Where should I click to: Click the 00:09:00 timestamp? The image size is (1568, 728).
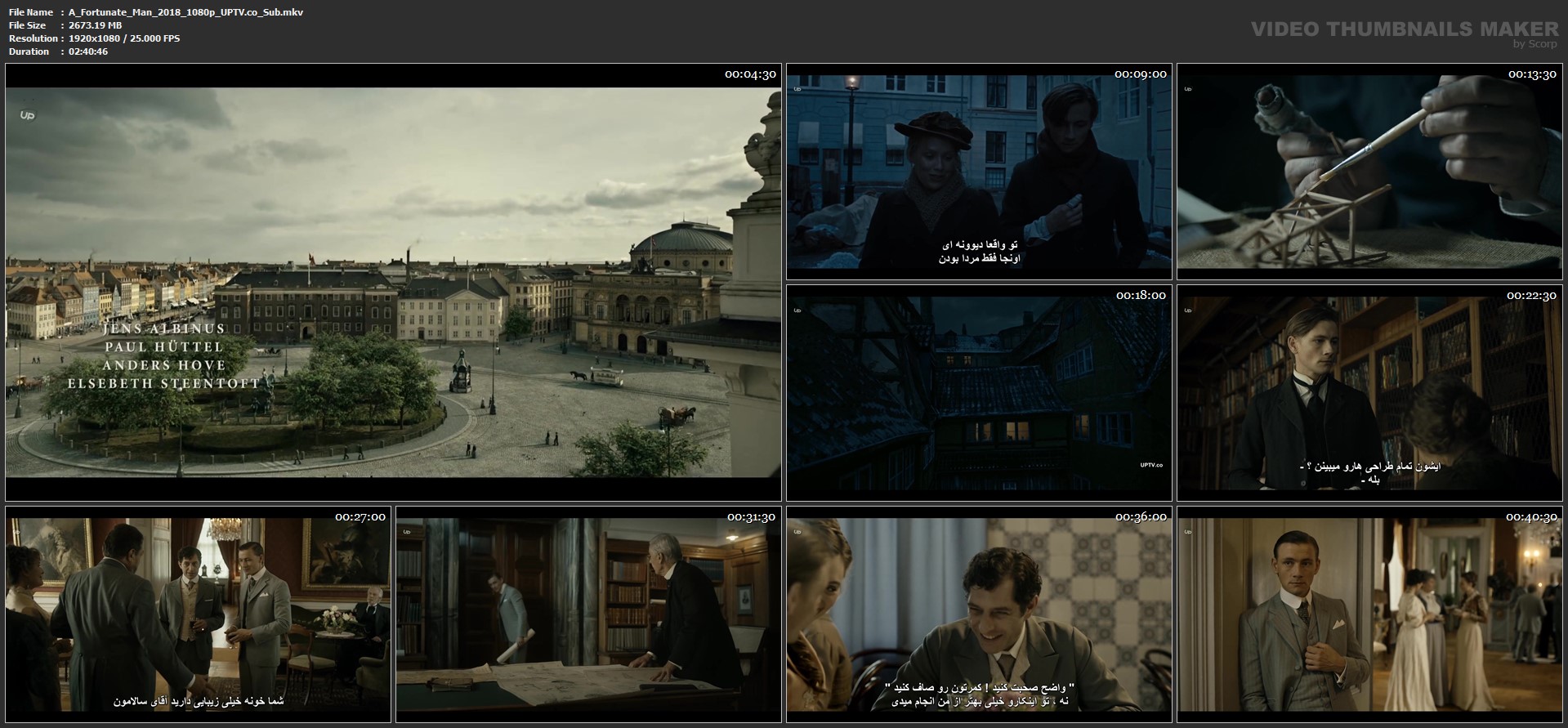1141,74
